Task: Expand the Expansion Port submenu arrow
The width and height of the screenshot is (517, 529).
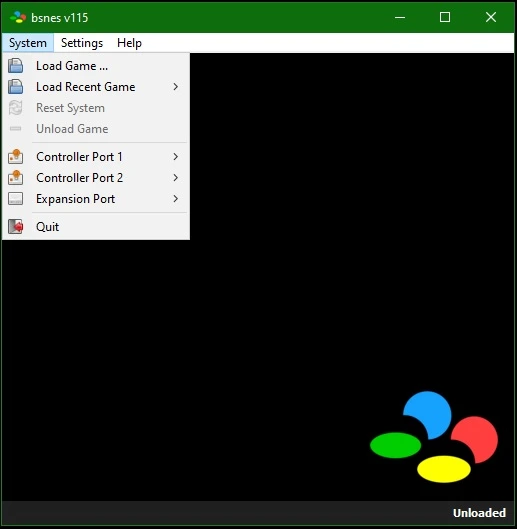Action: point(175,199)
